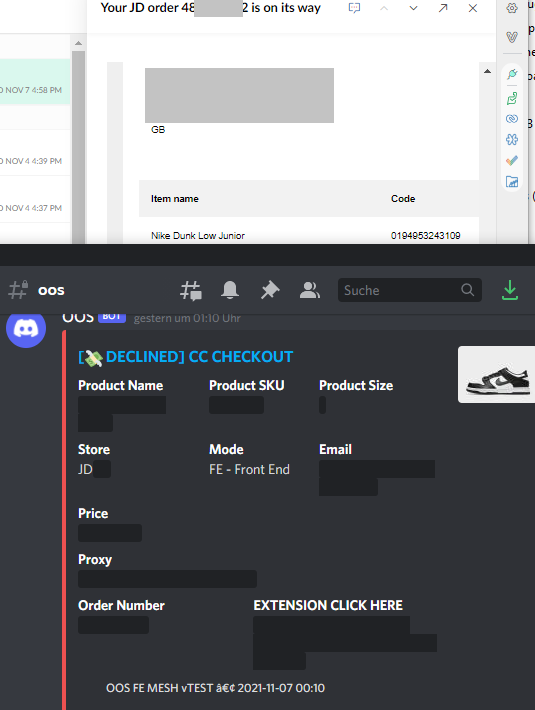Go to next email with down chevron
The width and height of the screenshot is (535, 710).
[x=413, y=8]
